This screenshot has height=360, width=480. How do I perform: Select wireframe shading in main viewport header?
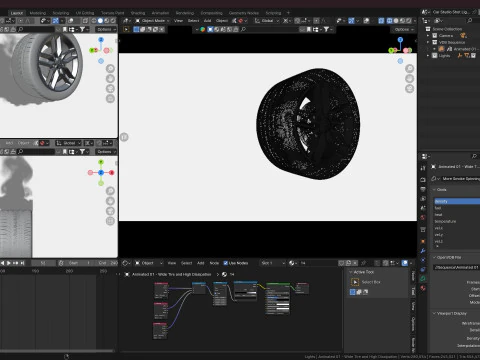click(x=390, y=21)
